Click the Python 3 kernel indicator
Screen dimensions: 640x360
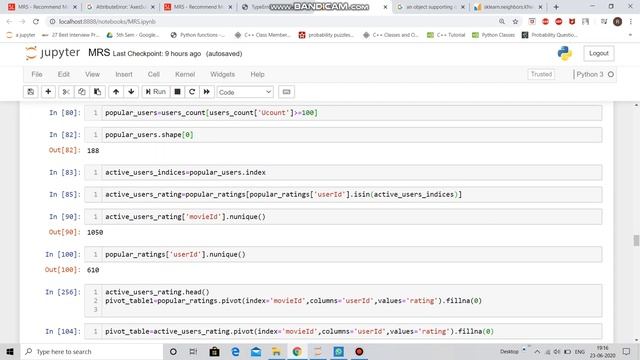[x=595, y=74]
